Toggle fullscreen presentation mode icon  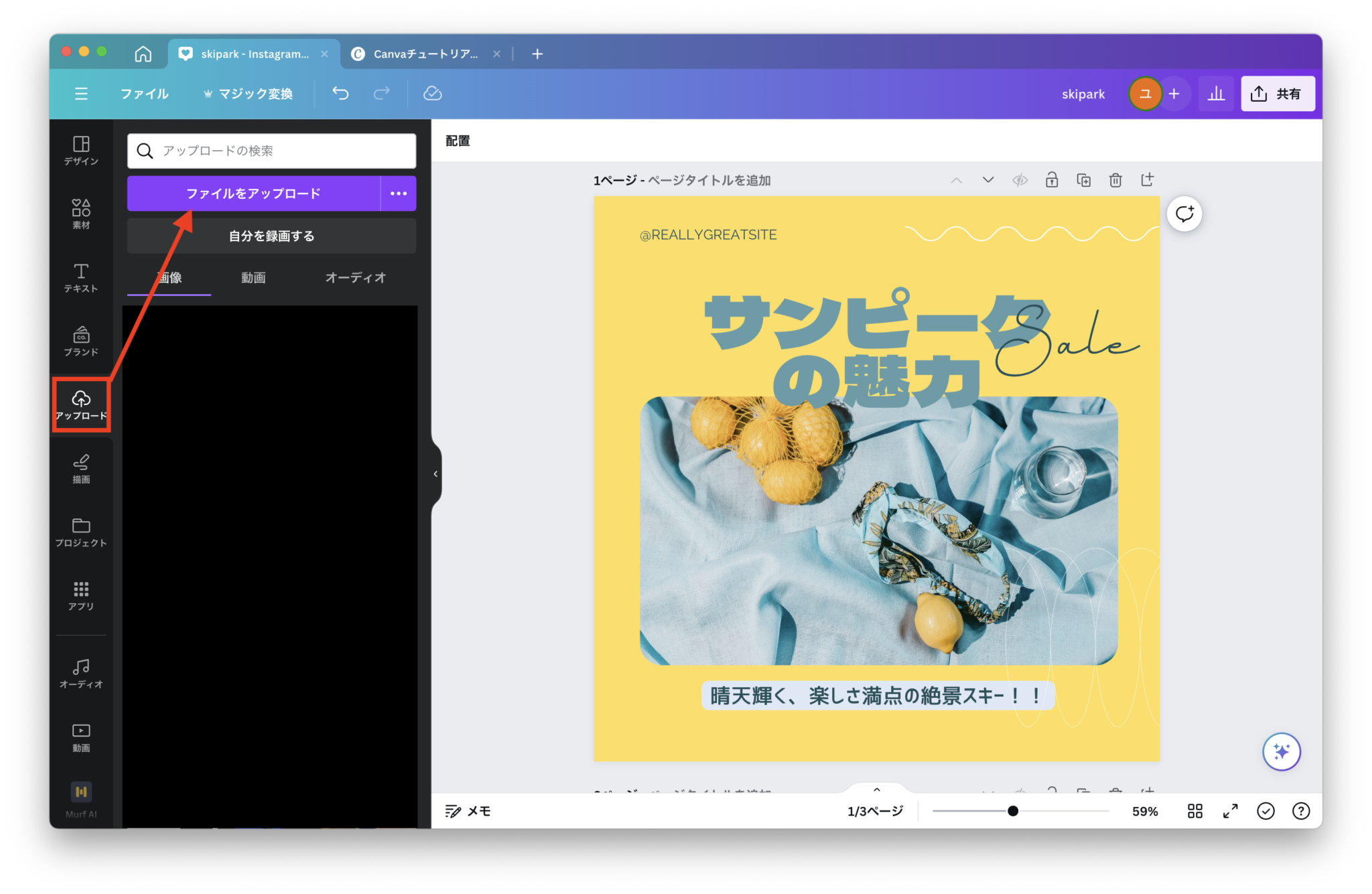coord(1231,811)
